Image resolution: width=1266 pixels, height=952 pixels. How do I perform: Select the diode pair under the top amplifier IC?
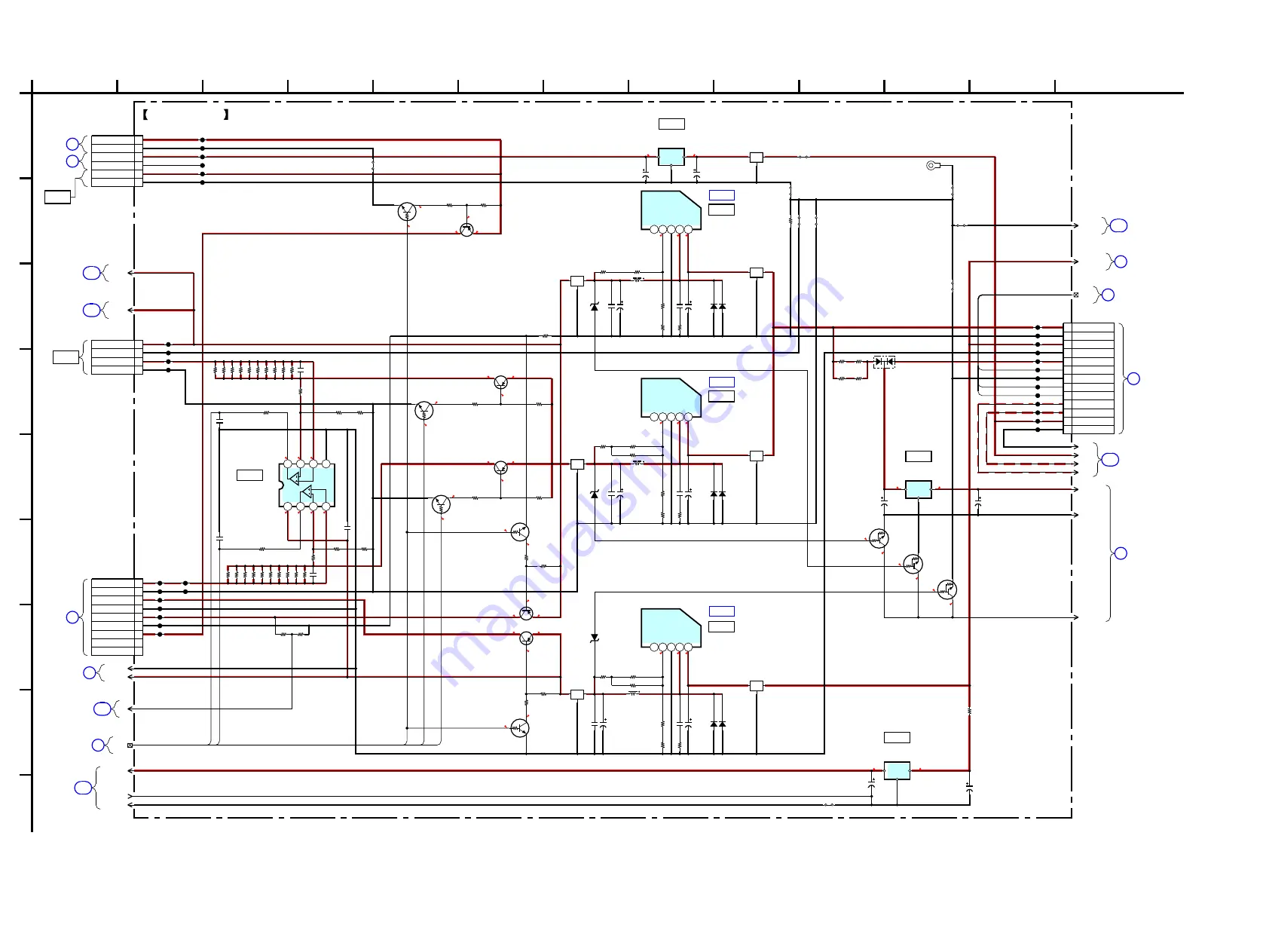tap(718, 307)
